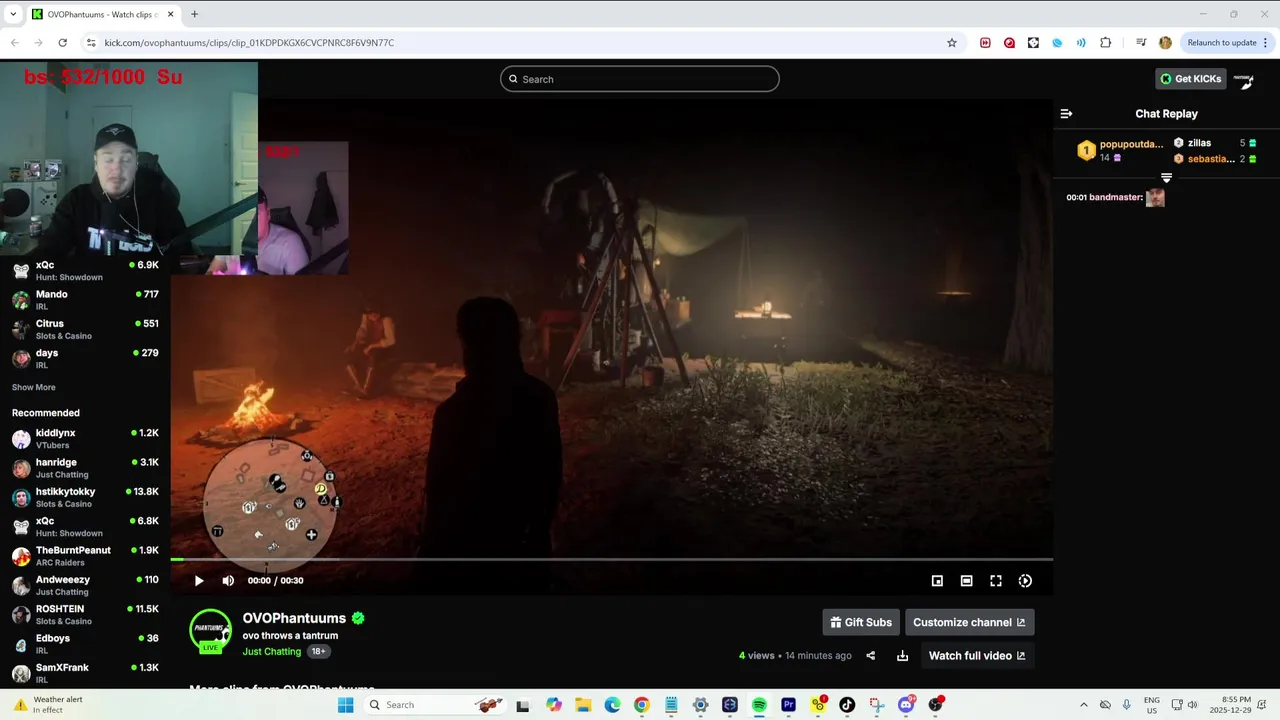Show hidden system tray icons

click(x=1083, y=705)
